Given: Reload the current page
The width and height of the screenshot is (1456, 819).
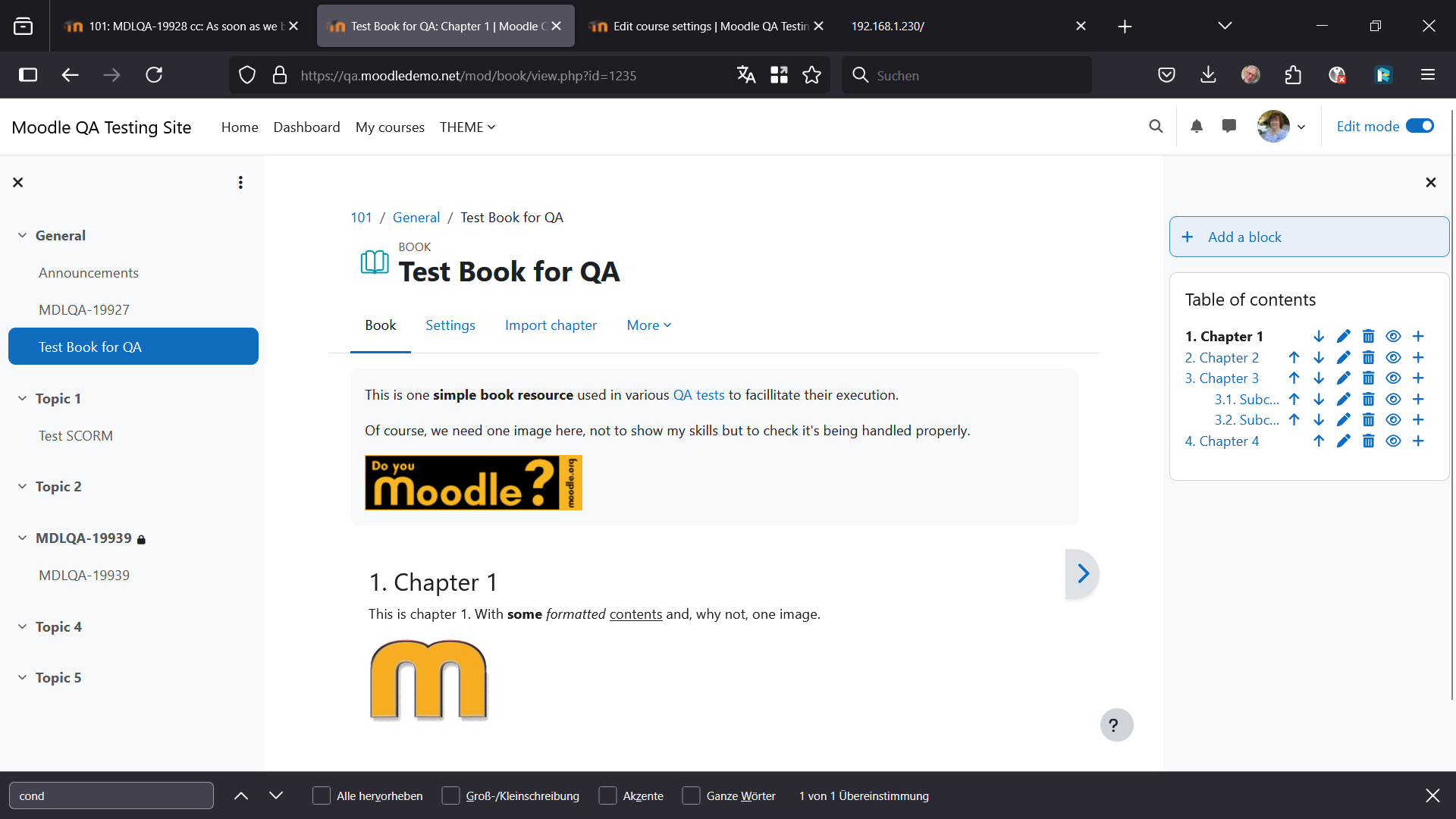Looking at the screenshot, I should pyautogui.click(x=154, y=74).
